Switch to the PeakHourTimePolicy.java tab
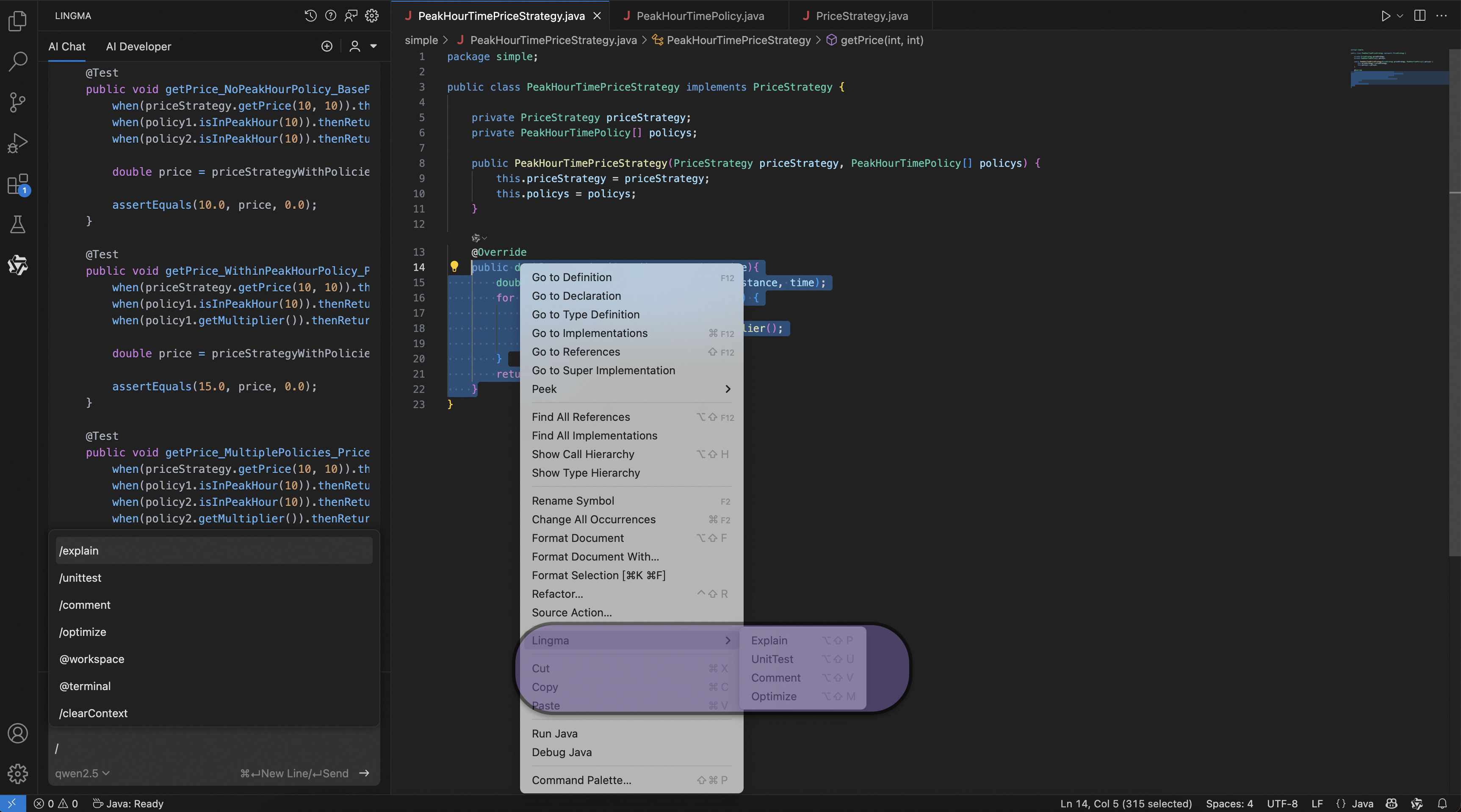This screenshot has height=812, width=1461. [x=700, y=16]
